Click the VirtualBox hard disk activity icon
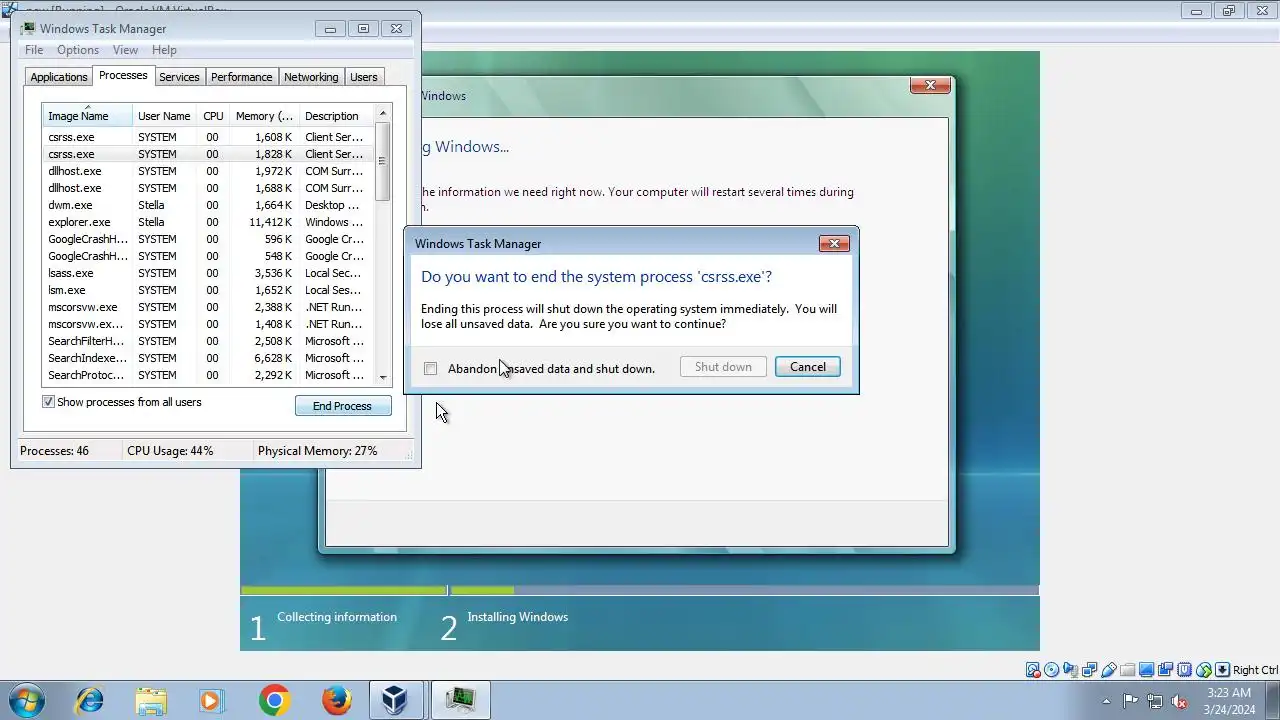 [1033, 670]
